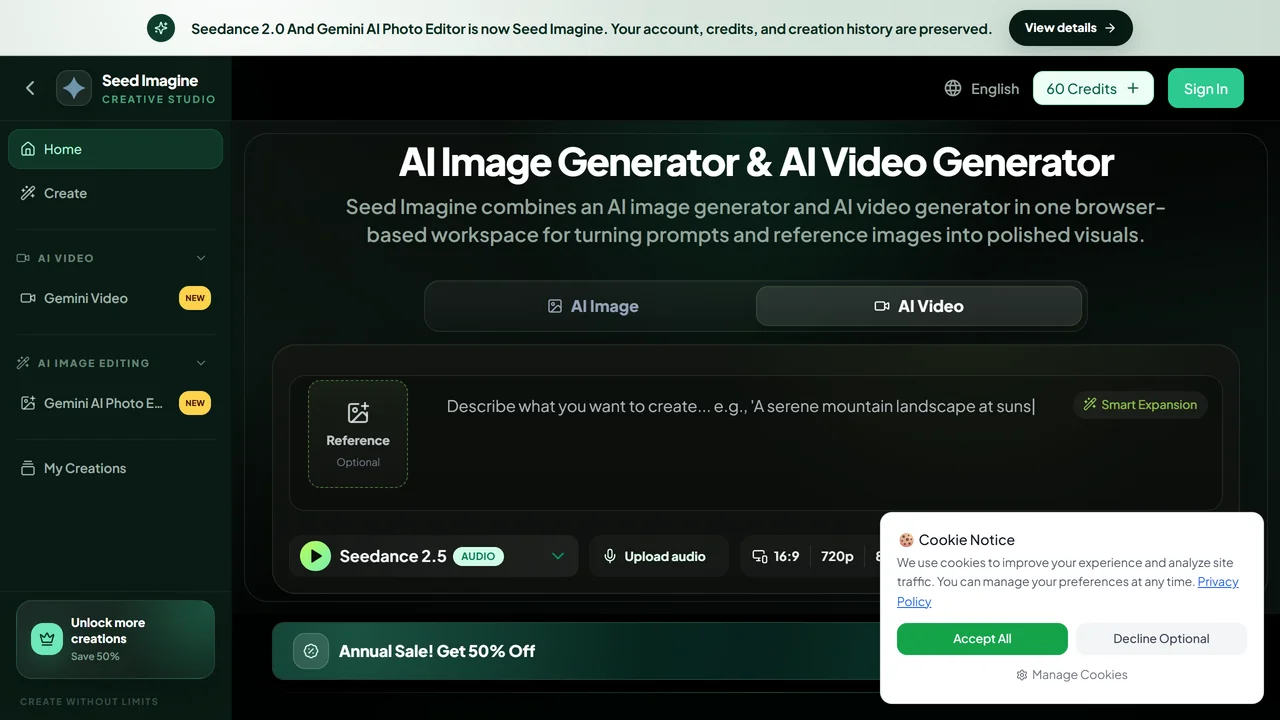Viewport: 1280px width, 720px height.
Task: Switch to the AI Image tab
Action: [593, 306]
